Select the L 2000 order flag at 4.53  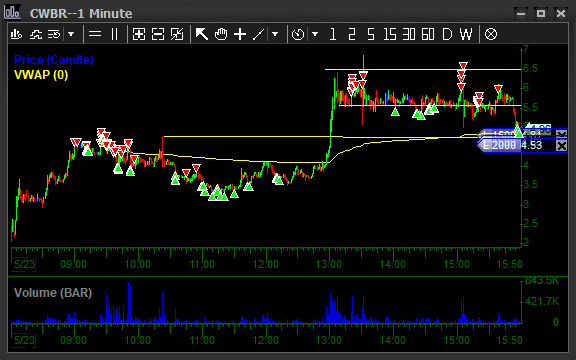pyautogui.click(x=499, y=145)
